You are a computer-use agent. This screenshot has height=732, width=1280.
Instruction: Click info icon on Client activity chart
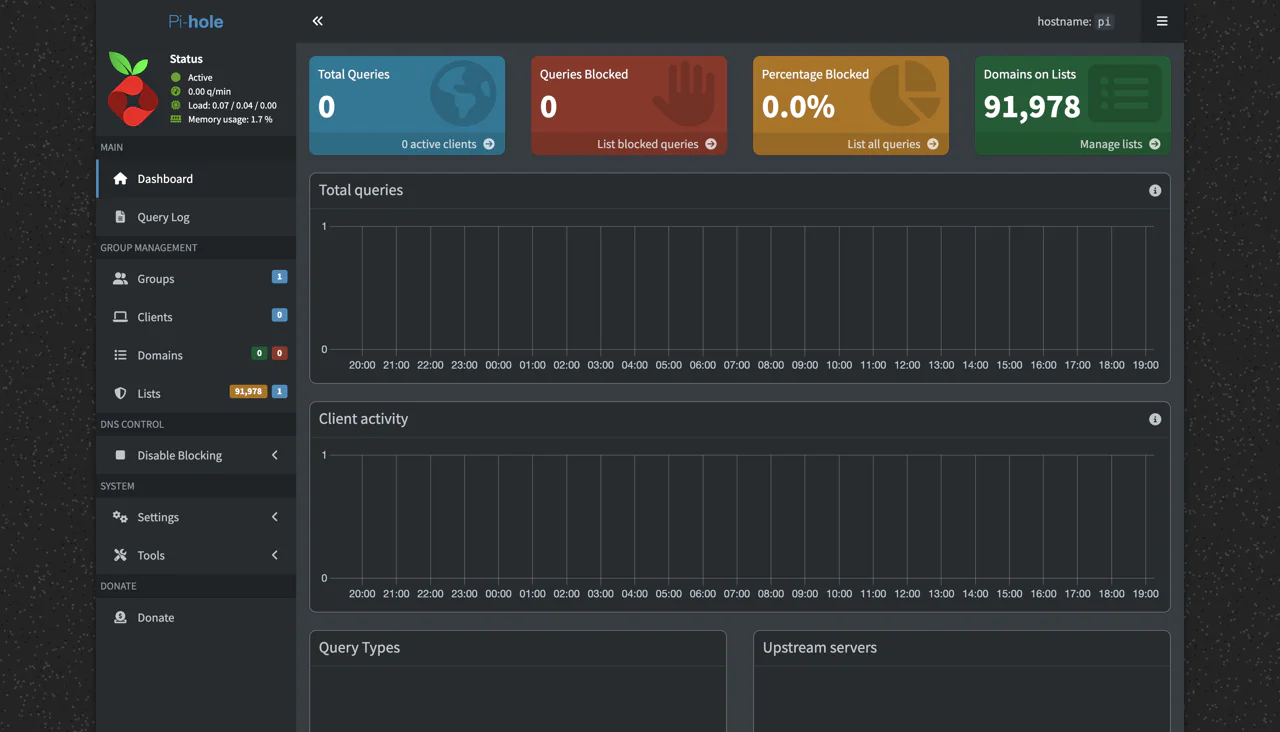point(1155,420)
